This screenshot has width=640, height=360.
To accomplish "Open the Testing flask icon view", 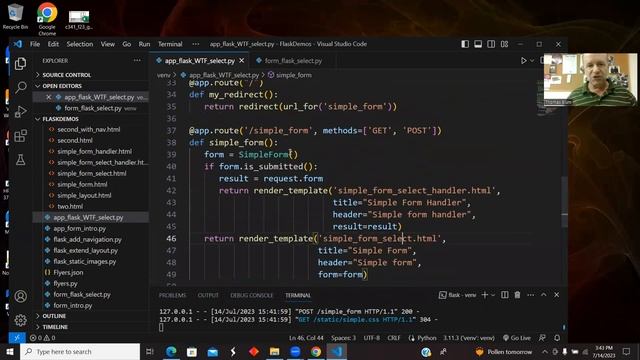I will point(20,160).
